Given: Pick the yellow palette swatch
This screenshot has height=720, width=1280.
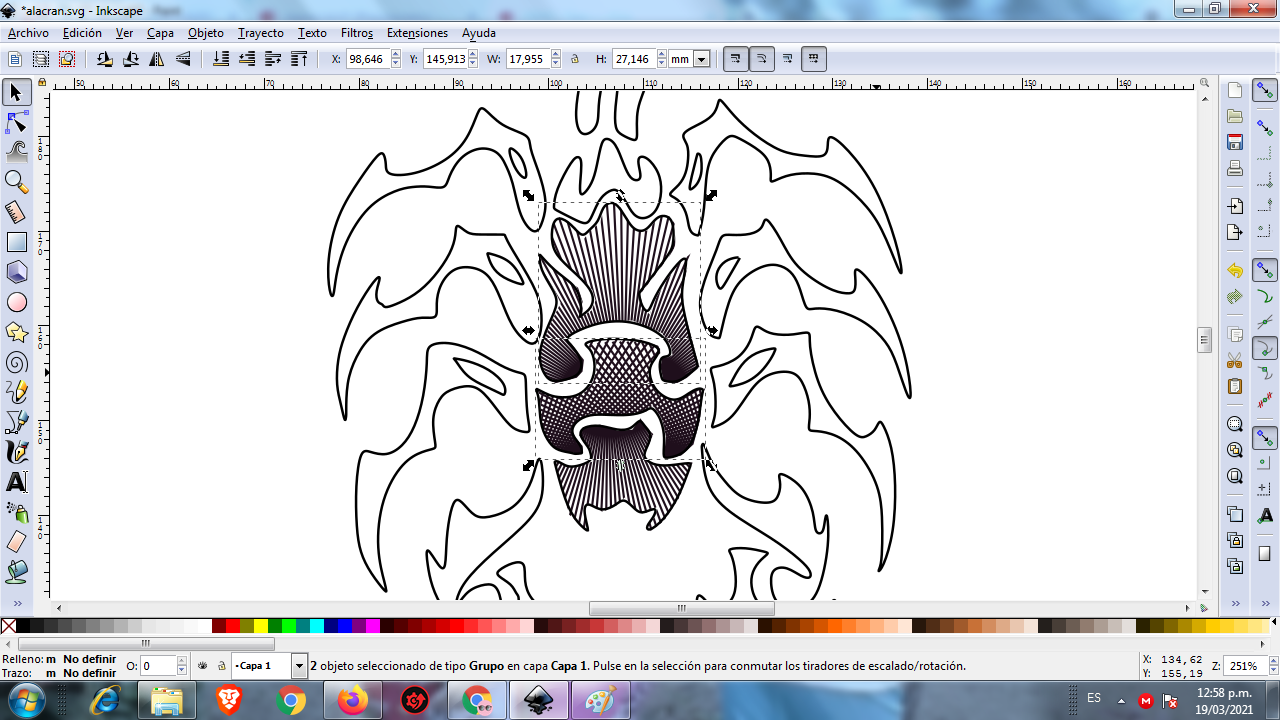Looking at the screenshot, I should pos(260,626).
